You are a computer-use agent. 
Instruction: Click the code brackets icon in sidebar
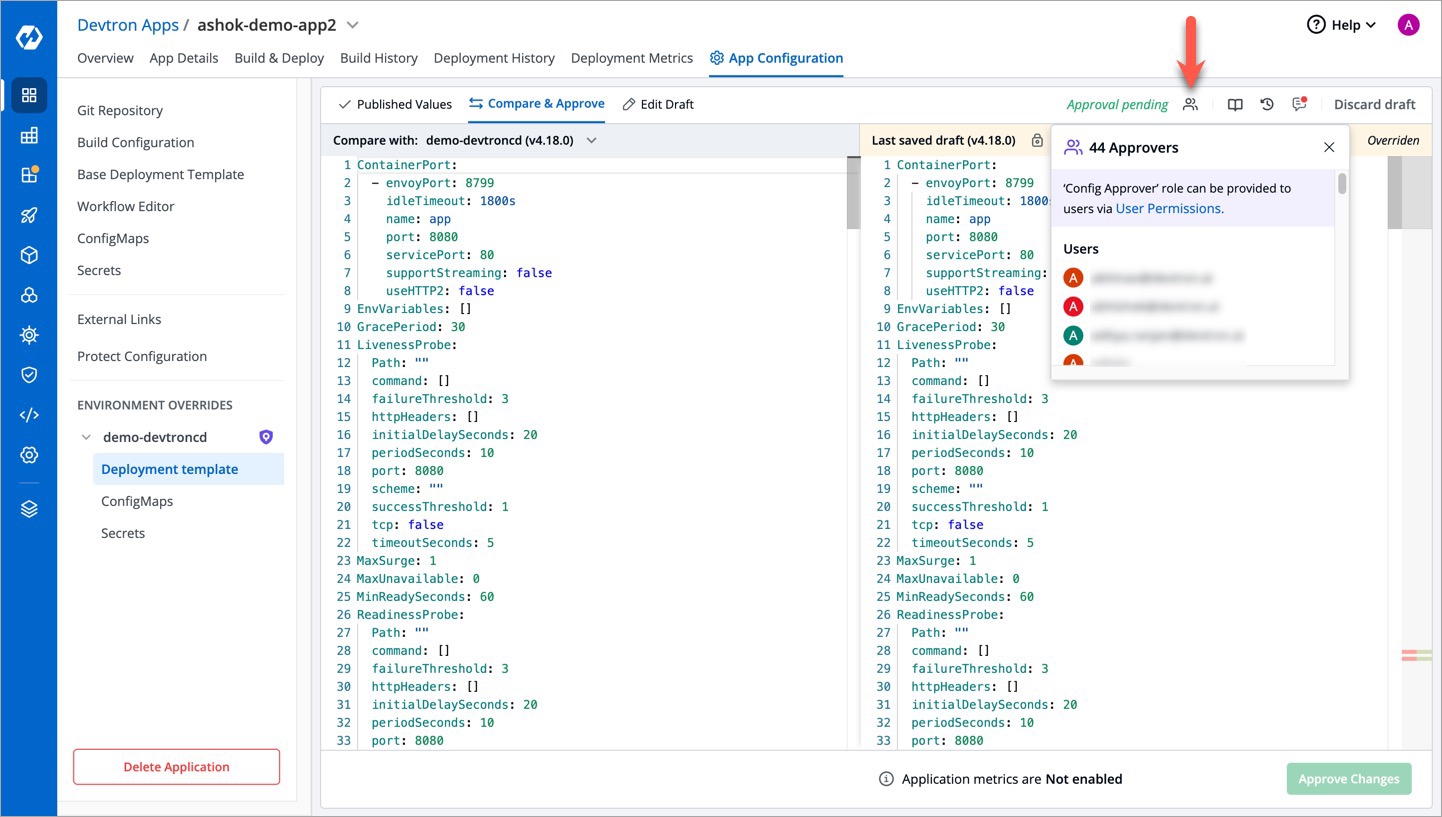point(29,415)
